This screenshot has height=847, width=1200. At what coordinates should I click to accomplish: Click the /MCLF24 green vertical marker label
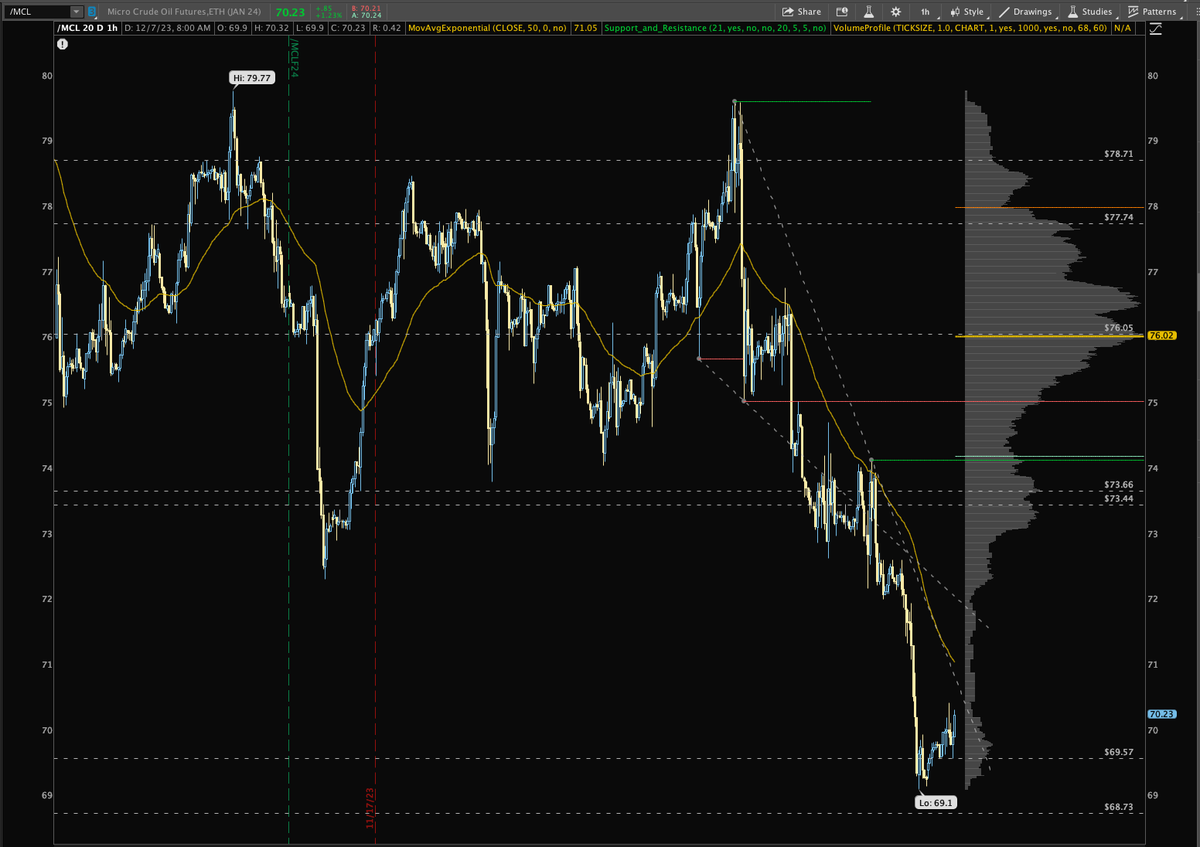coord(294,60)
